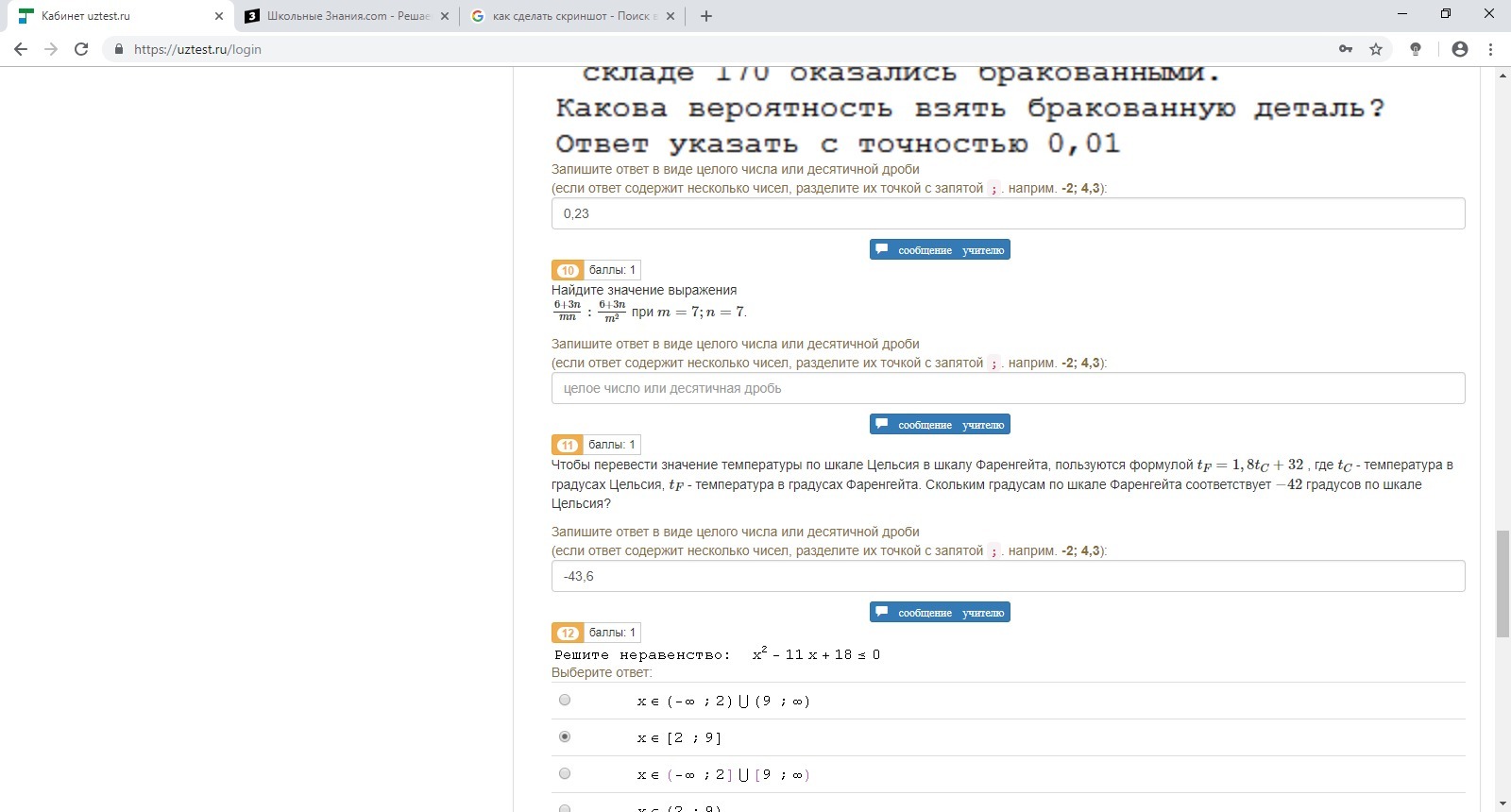
Task: Click the browser forward arrow
Action: click(51, 49)
